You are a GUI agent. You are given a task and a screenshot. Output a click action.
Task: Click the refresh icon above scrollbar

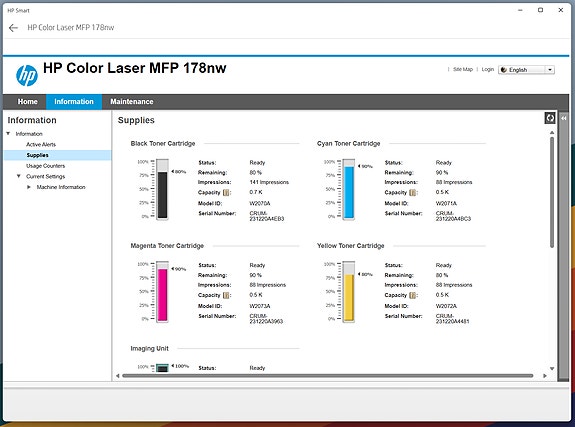[x=550, y=118]
